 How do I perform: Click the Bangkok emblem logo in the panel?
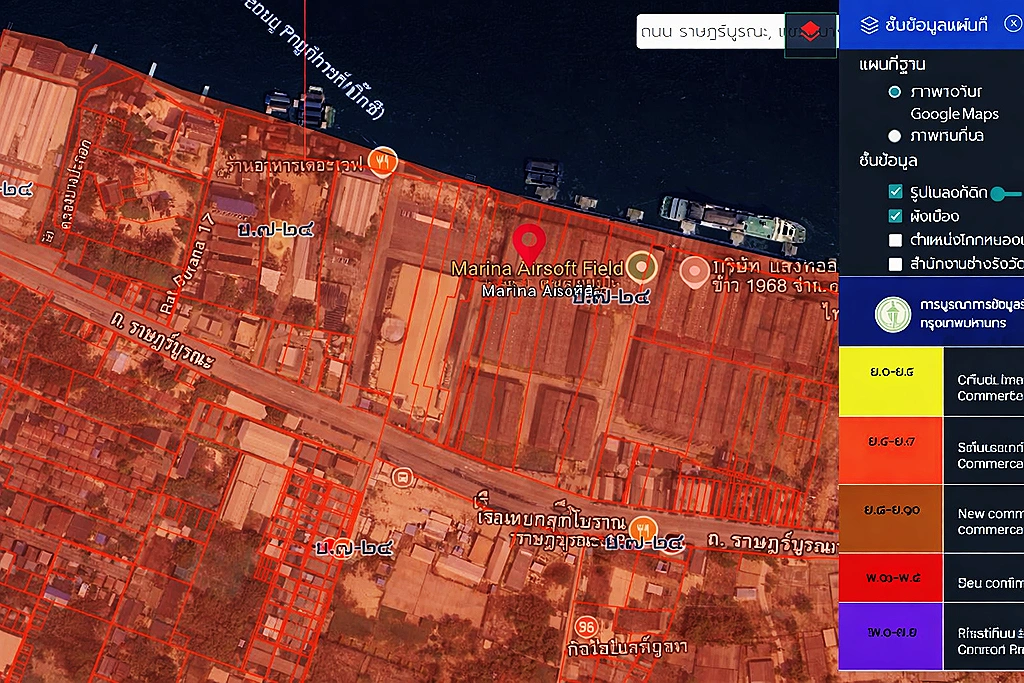click(x=888, y=313)
